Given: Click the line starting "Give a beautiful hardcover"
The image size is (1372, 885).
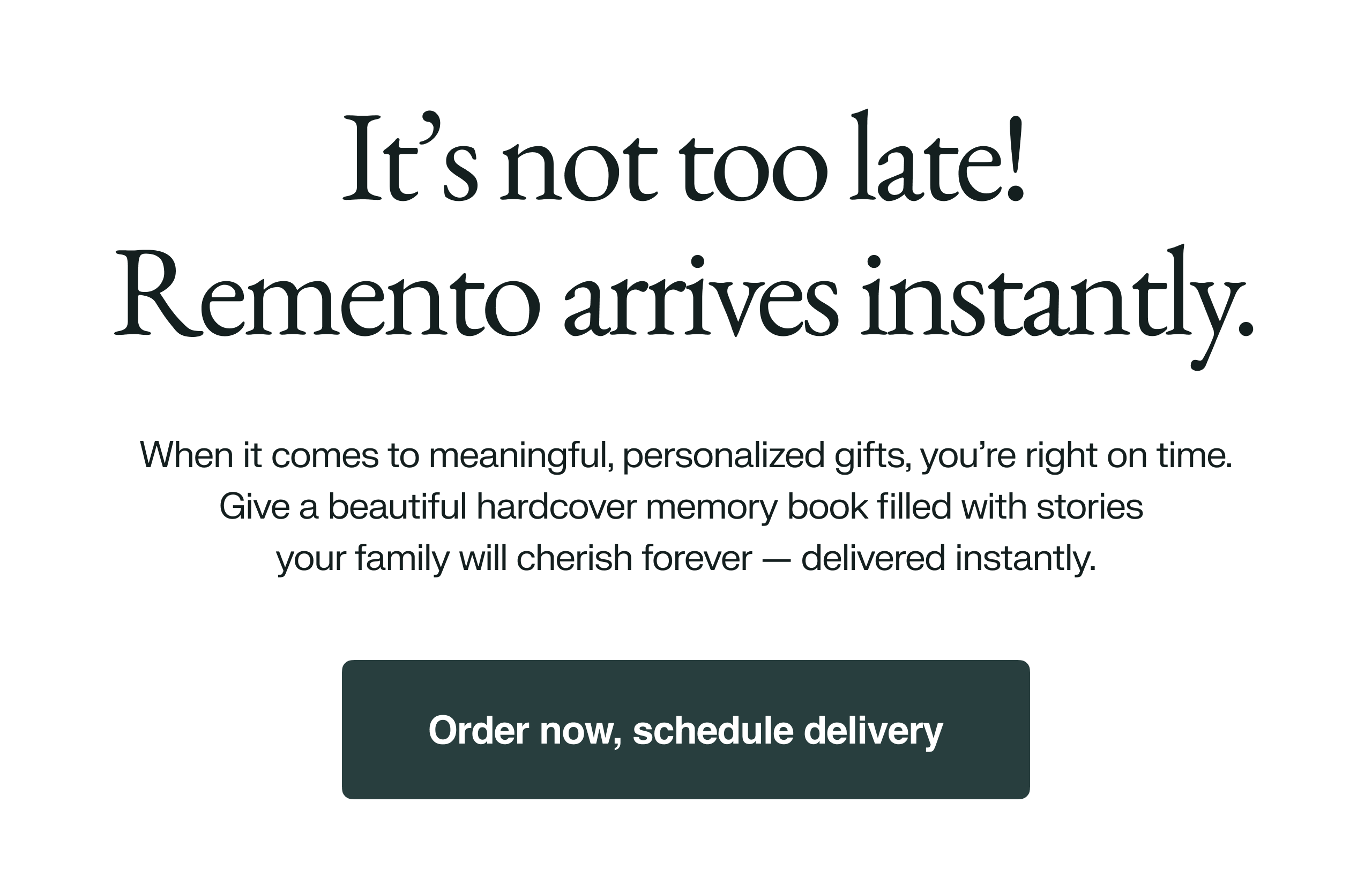Looking at the screenshot, I should pyautogui.click(x=681, y=507).
